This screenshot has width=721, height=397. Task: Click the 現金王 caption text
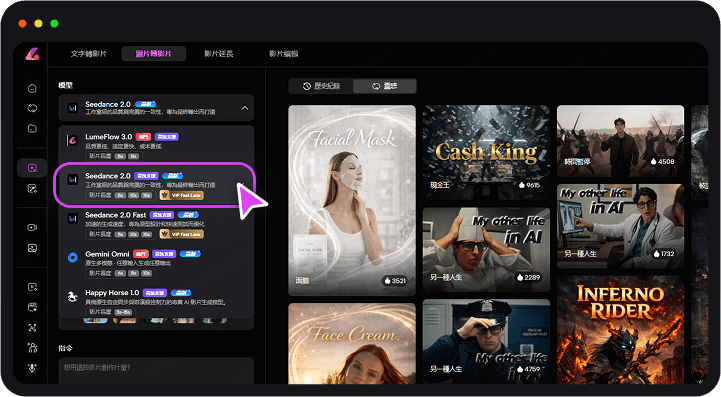pyautogui.click(x=440, y=185)
